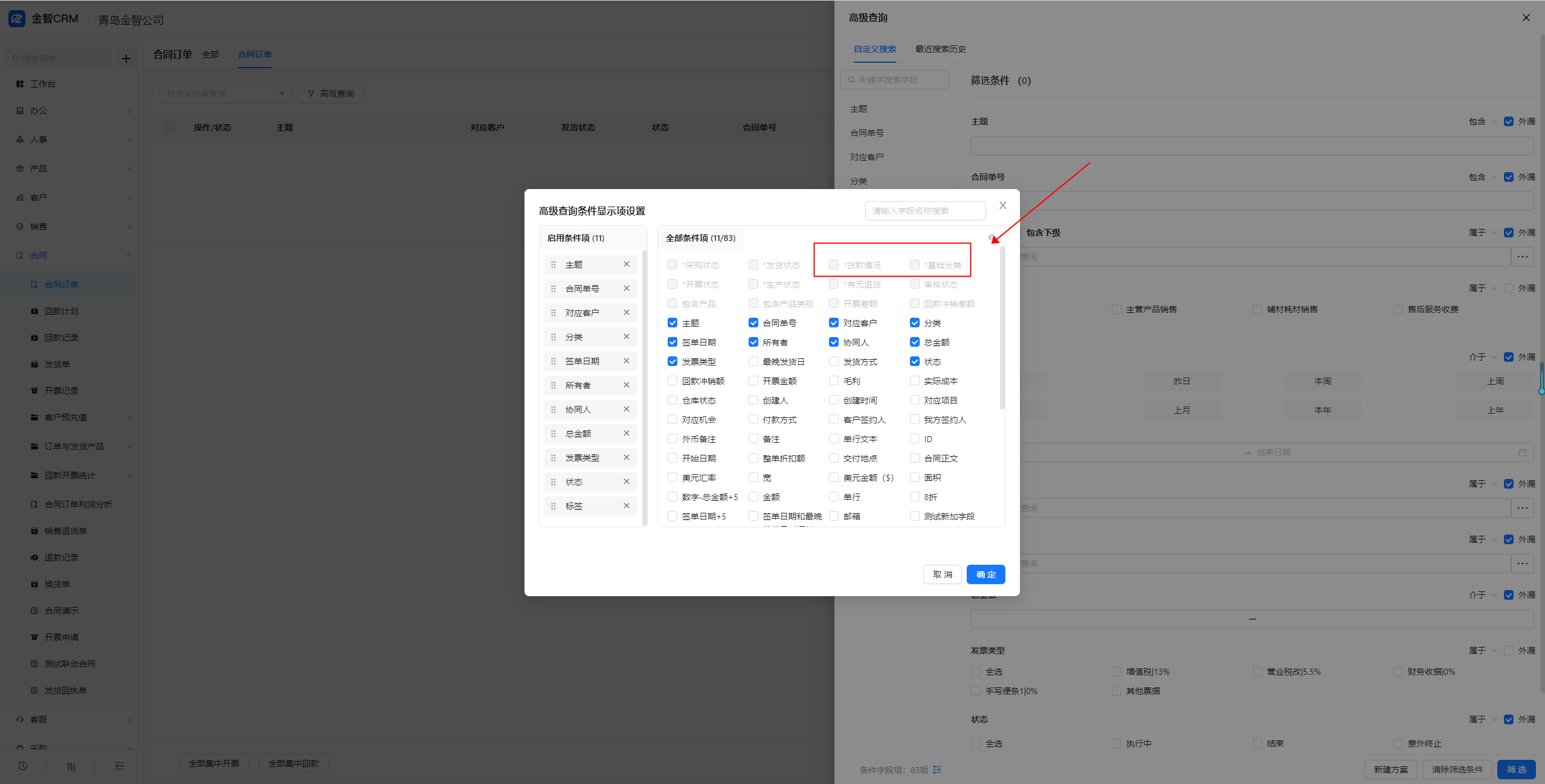This screenshot has height=784, width=1545.
Task: Click the 清除筛选条件 button
Action: [1457, 770]
